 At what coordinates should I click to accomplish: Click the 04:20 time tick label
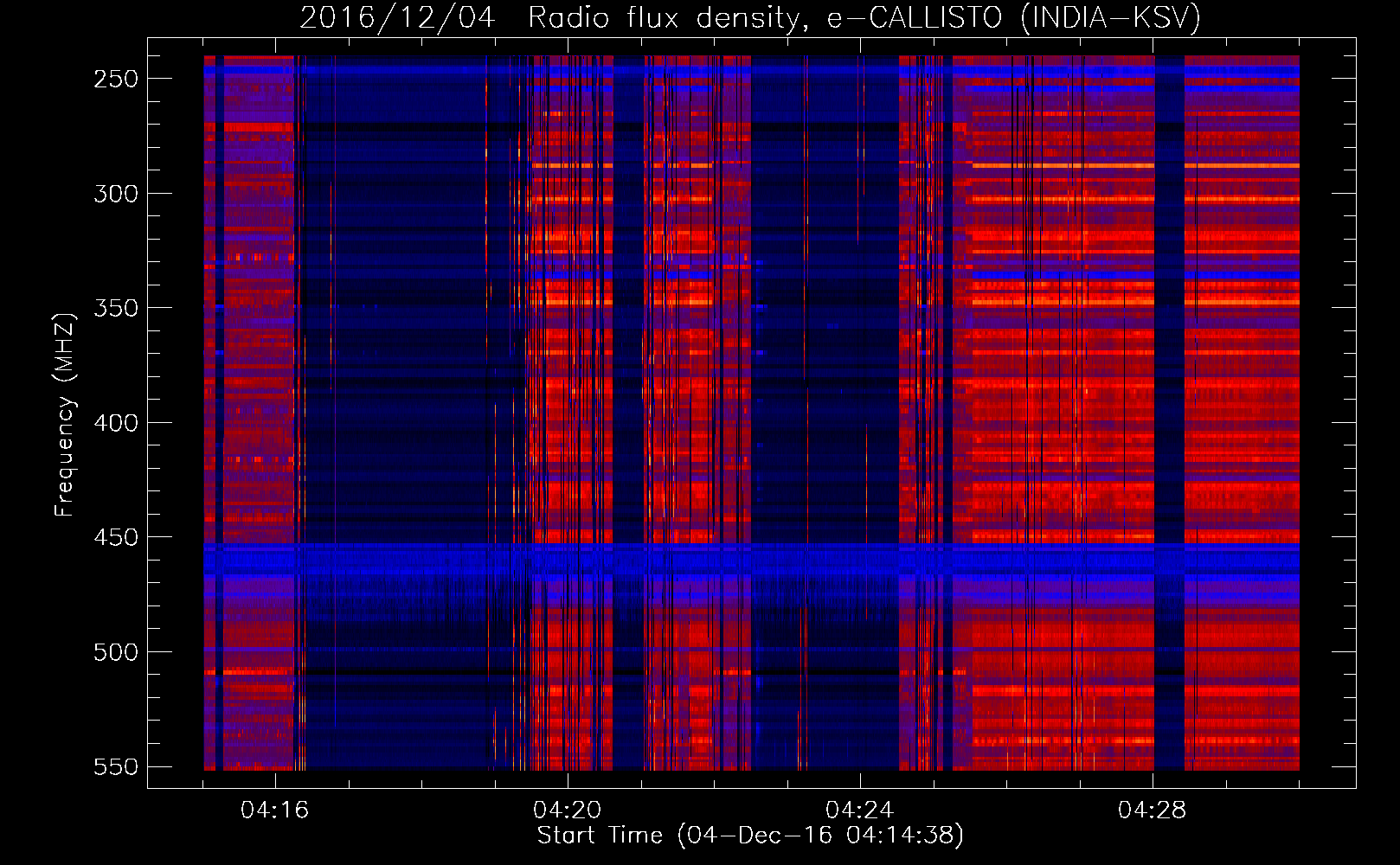pyautogui.click(x=568, y=810)
